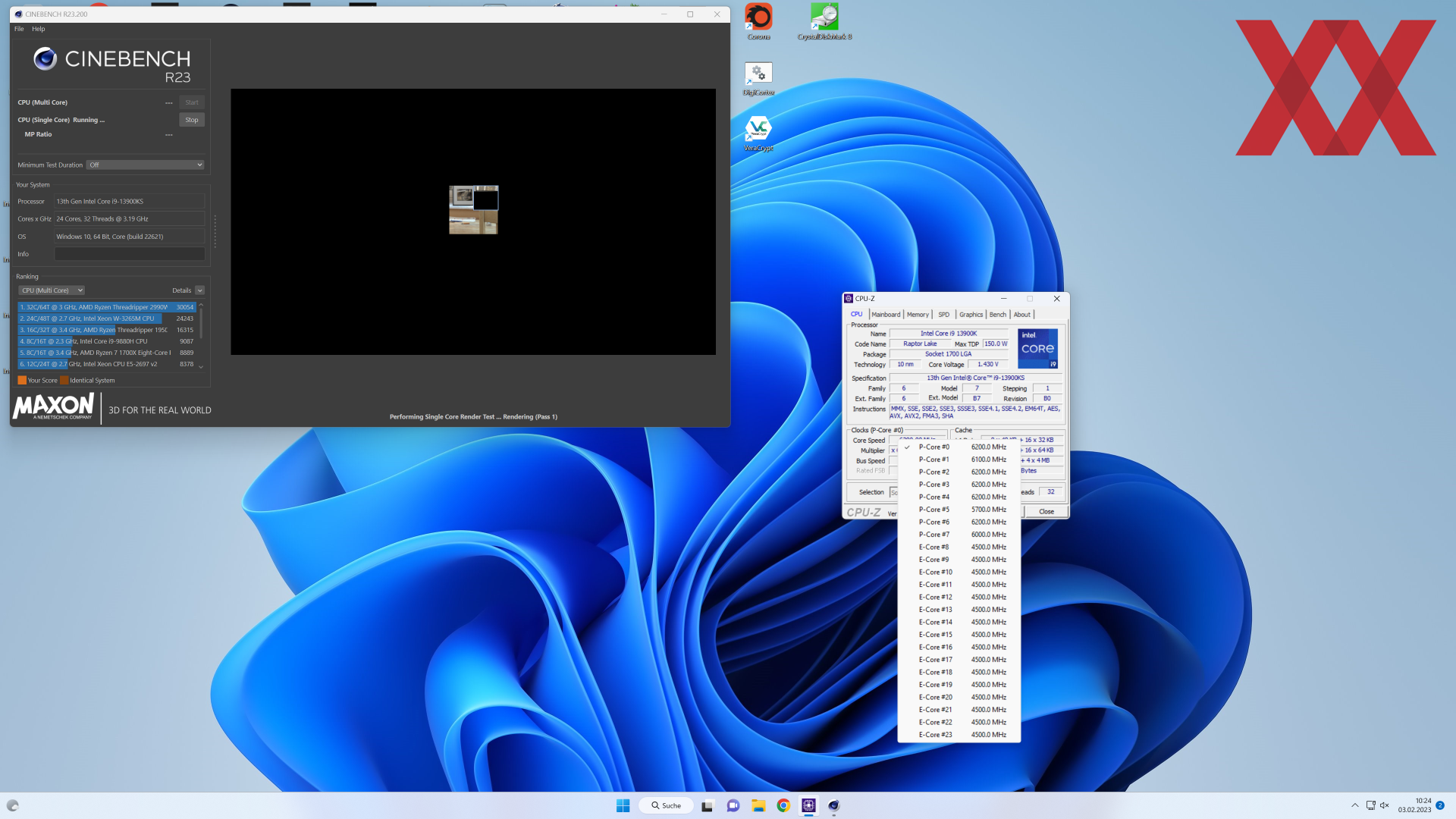Open Google Chrome from the taskbar
1456x819 pixels.
pyautogui.click(x=783, y=805)
